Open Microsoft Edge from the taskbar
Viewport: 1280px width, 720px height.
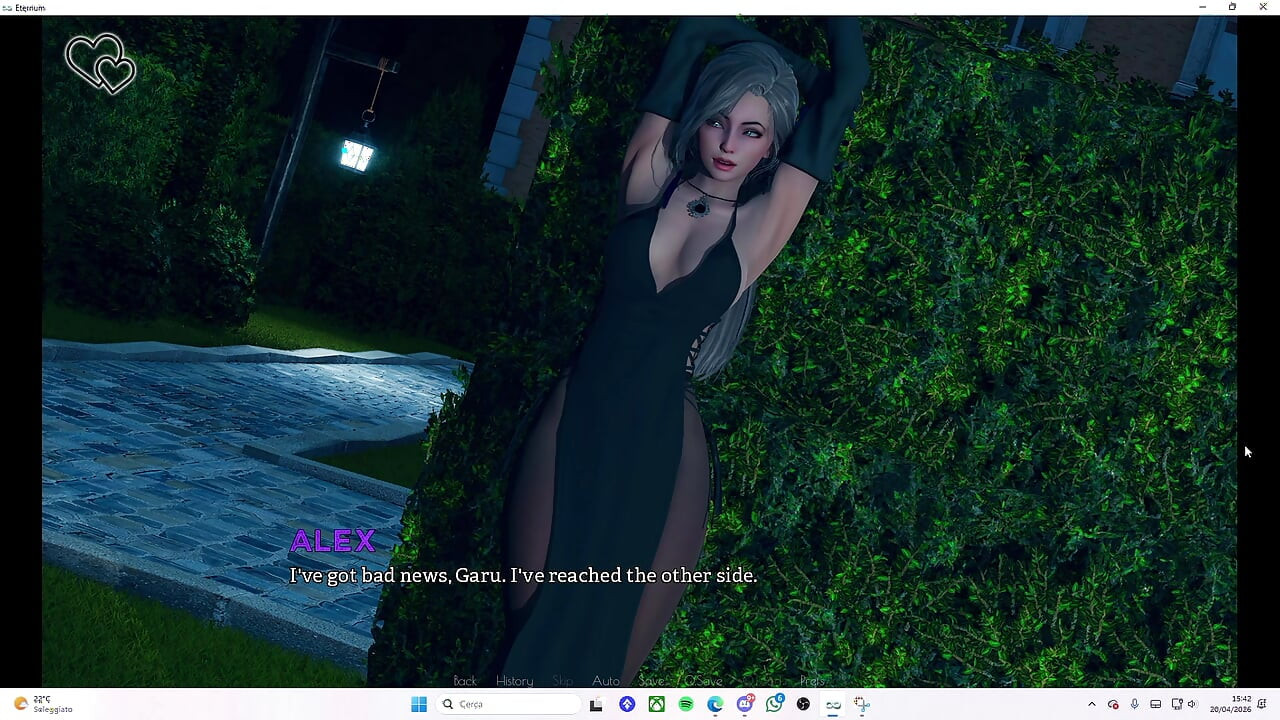point(715,704)
